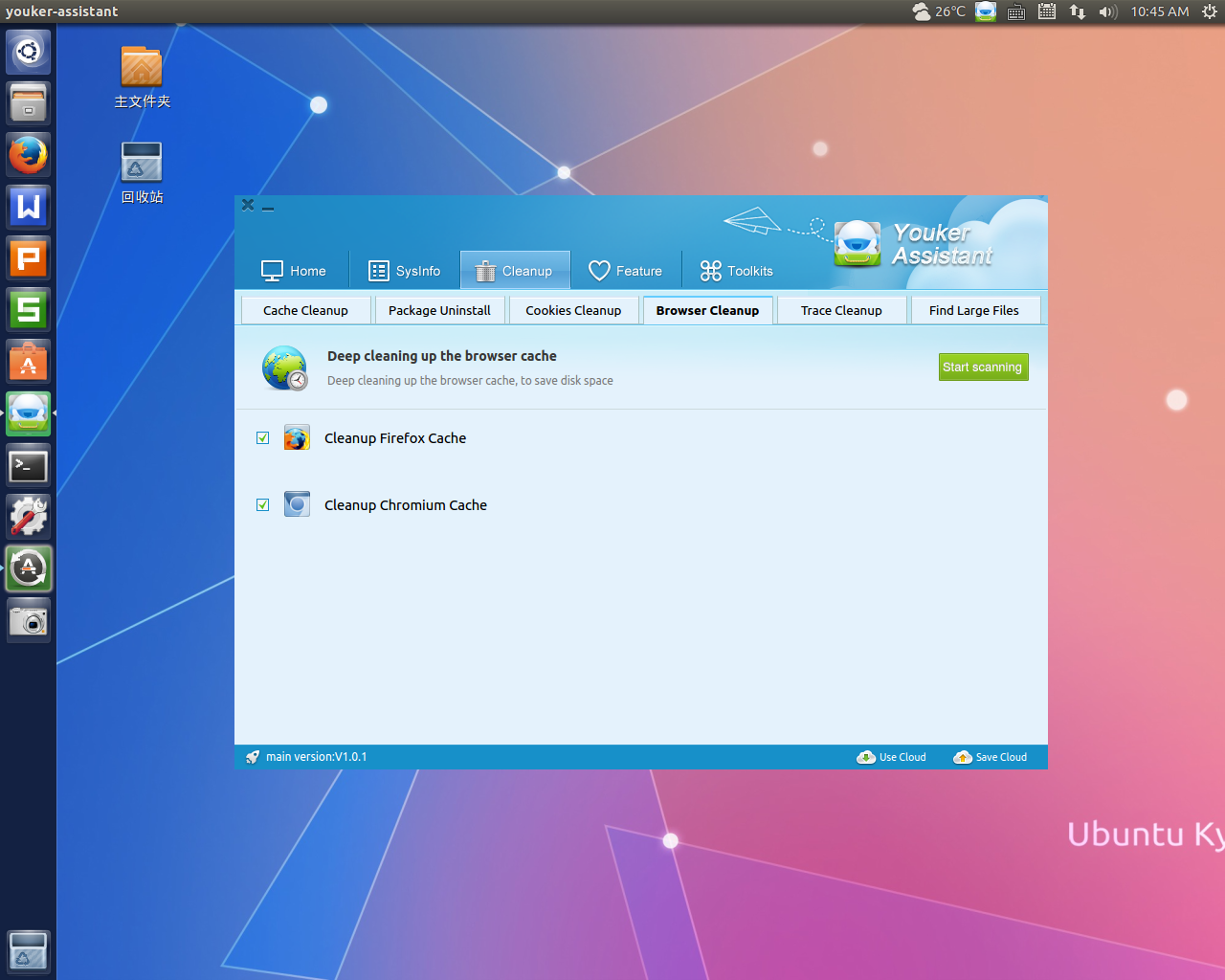Open Ubuntu Software Center in launcher
The height and width of the screenshot is (980, 1225).
[x=29, y=362]
